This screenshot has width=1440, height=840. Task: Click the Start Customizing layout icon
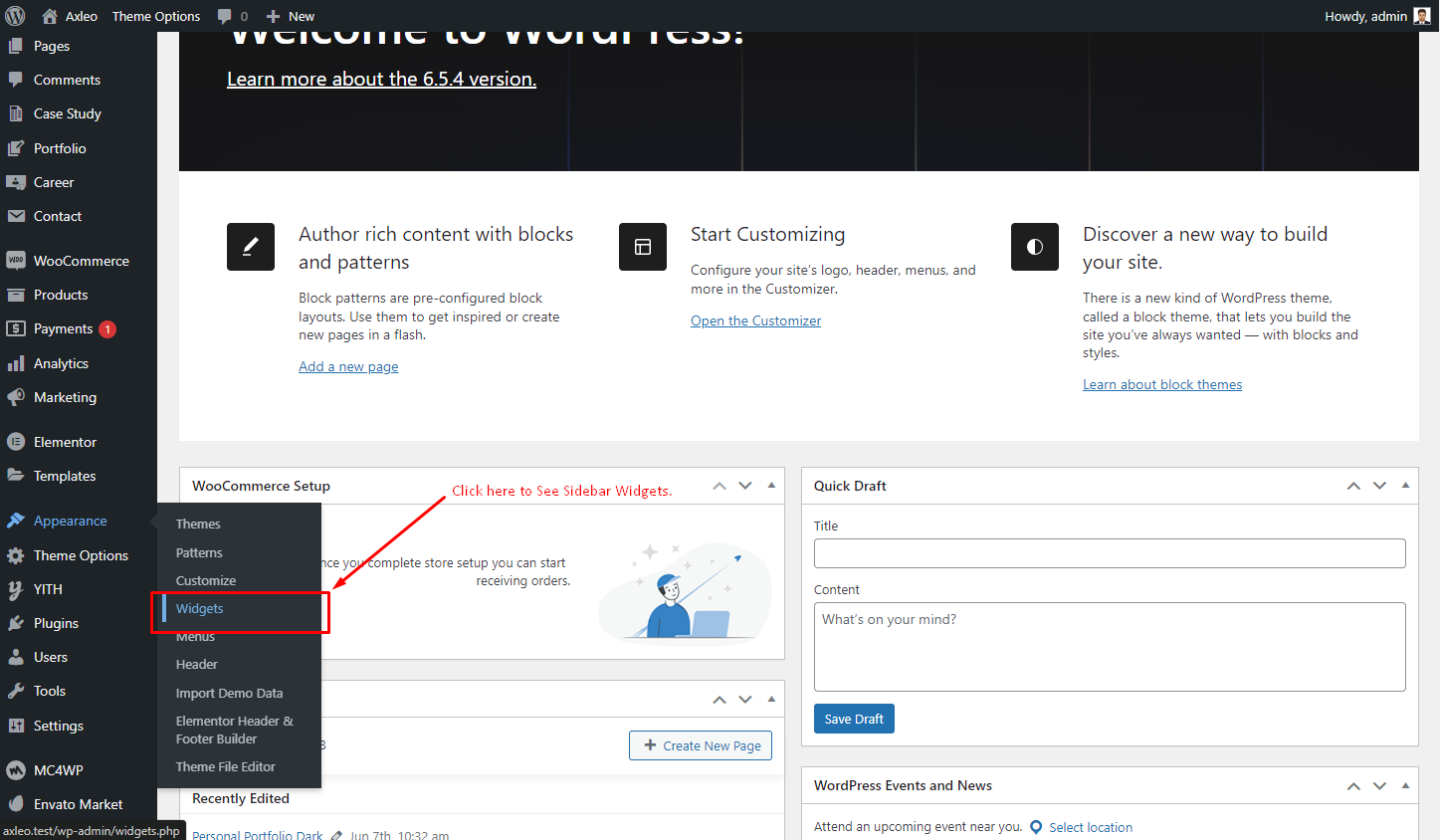(643, 247)
